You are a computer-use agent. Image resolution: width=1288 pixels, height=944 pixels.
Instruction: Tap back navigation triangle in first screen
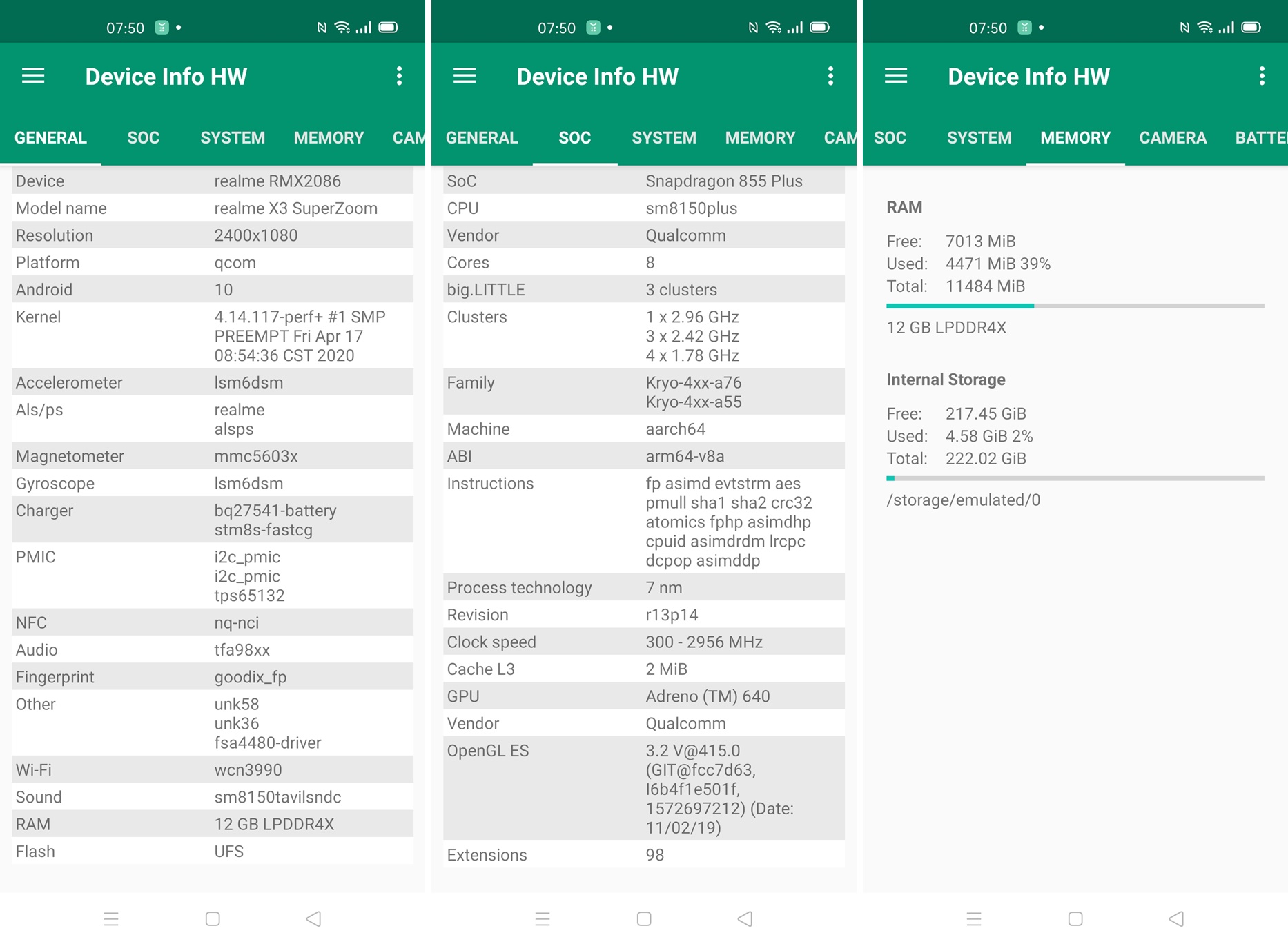pos(314,918)
